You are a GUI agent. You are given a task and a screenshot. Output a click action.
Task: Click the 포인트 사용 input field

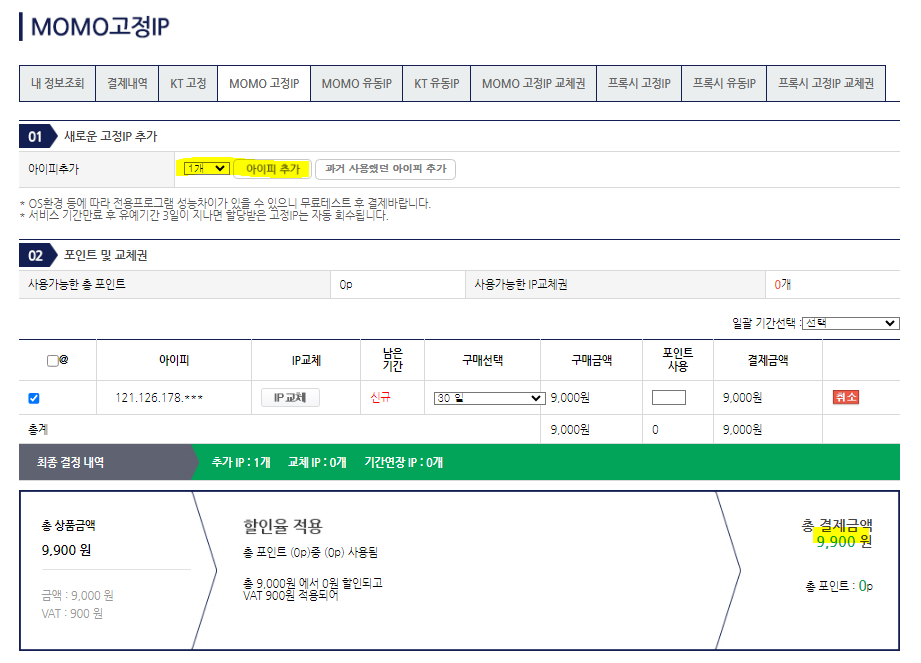tap(668, 398)
